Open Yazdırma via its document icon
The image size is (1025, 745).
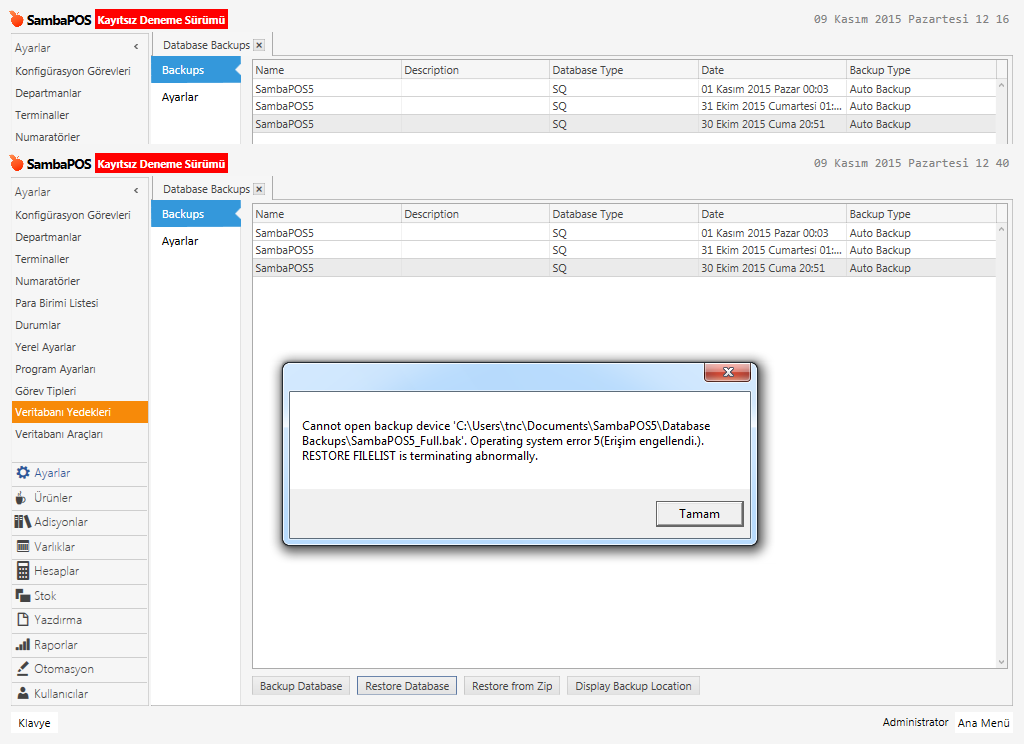point(22,620)
